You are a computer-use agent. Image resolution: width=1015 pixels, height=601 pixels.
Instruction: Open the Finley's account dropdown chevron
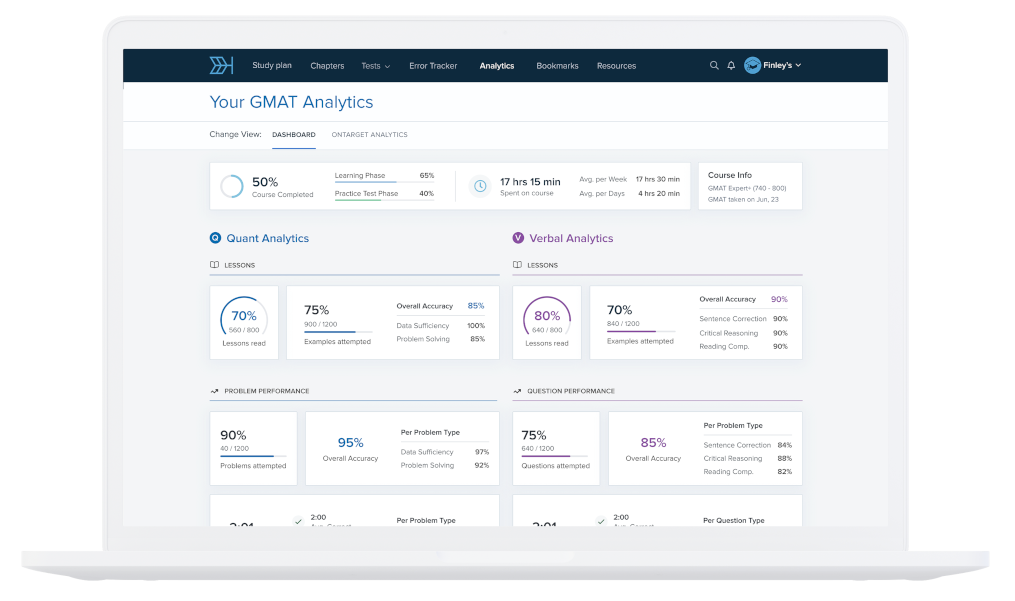pos(798,66)
